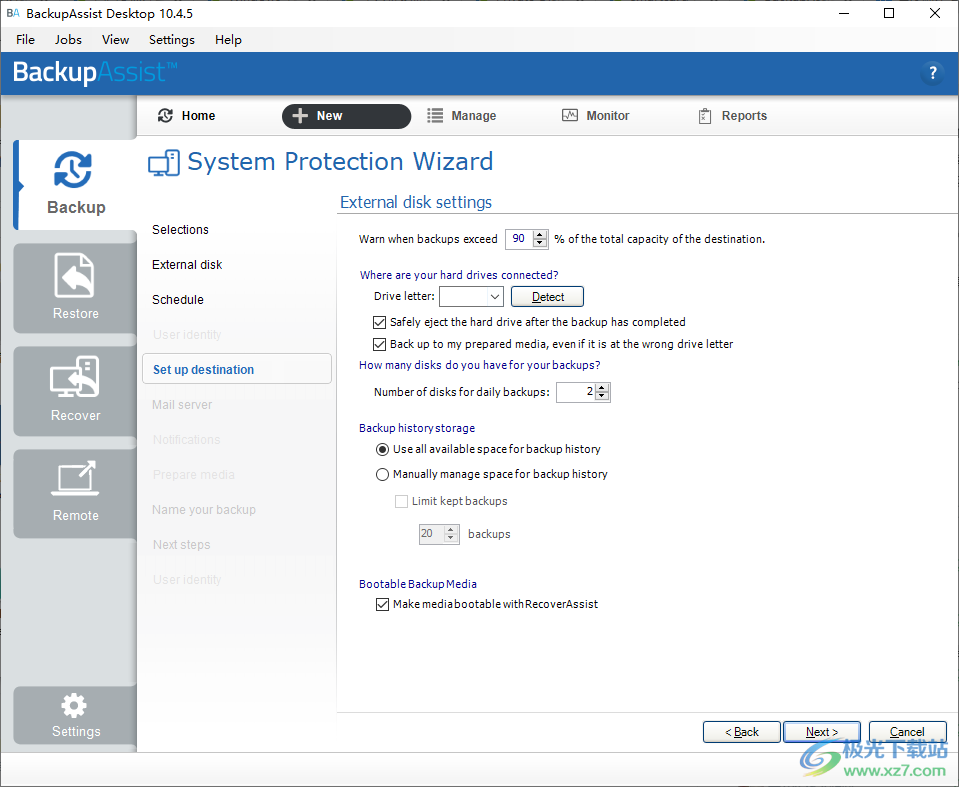959x787 pixels.
Task: Switch to the Manage tab
Action: (462, 116)
